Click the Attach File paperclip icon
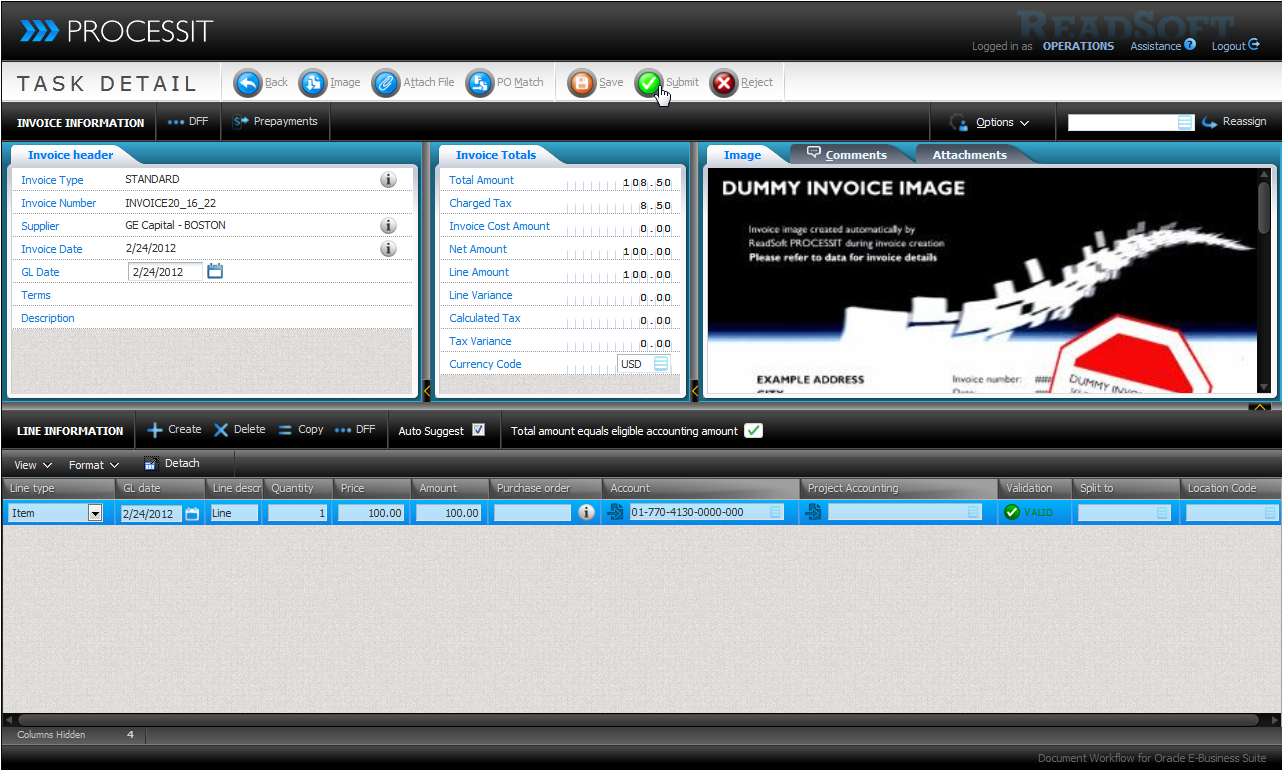The height and width of the screenshot is (771, 1283). pos(386,83)
